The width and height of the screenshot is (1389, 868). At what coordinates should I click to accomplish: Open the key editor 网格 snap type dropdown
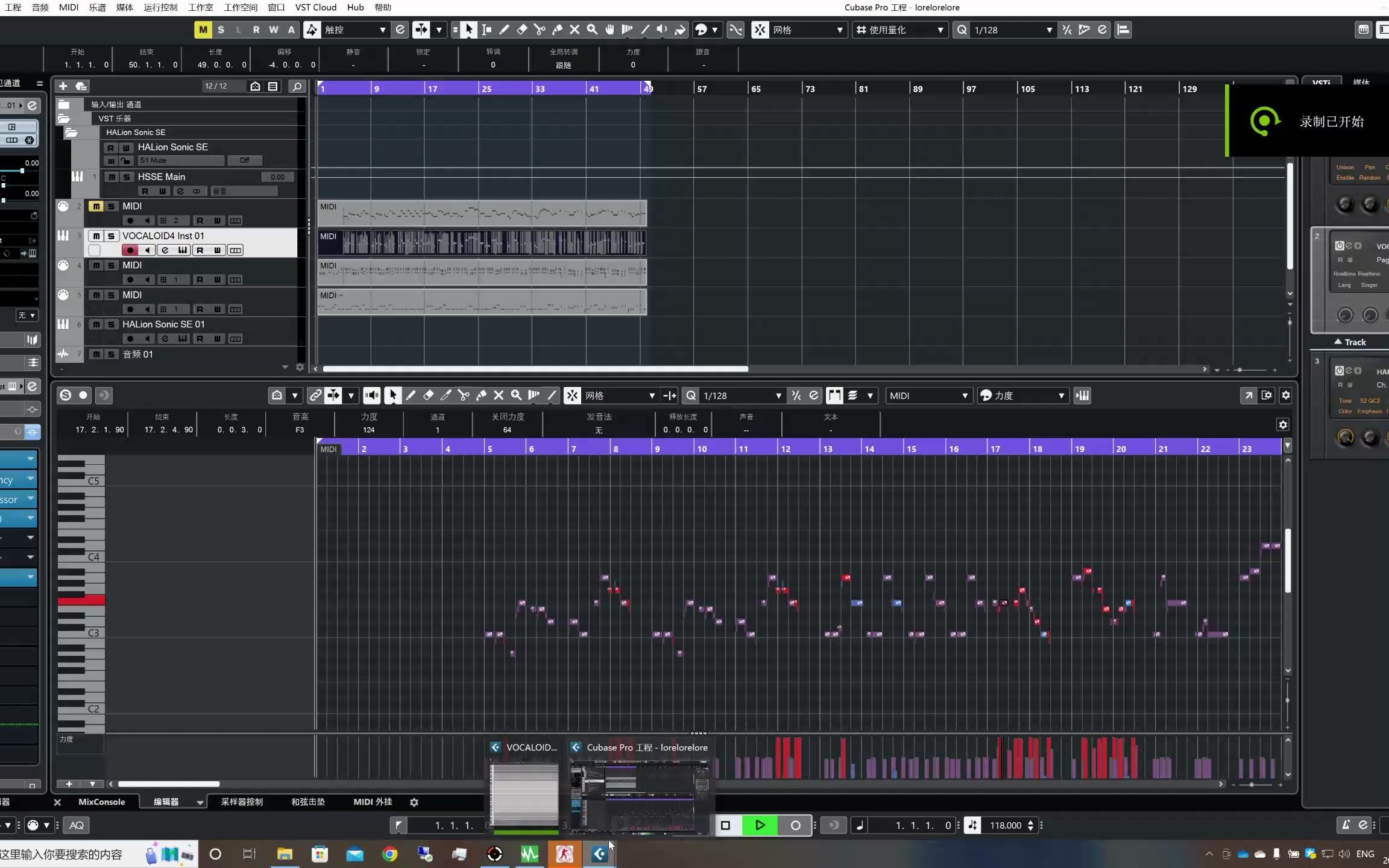point(620,395)
